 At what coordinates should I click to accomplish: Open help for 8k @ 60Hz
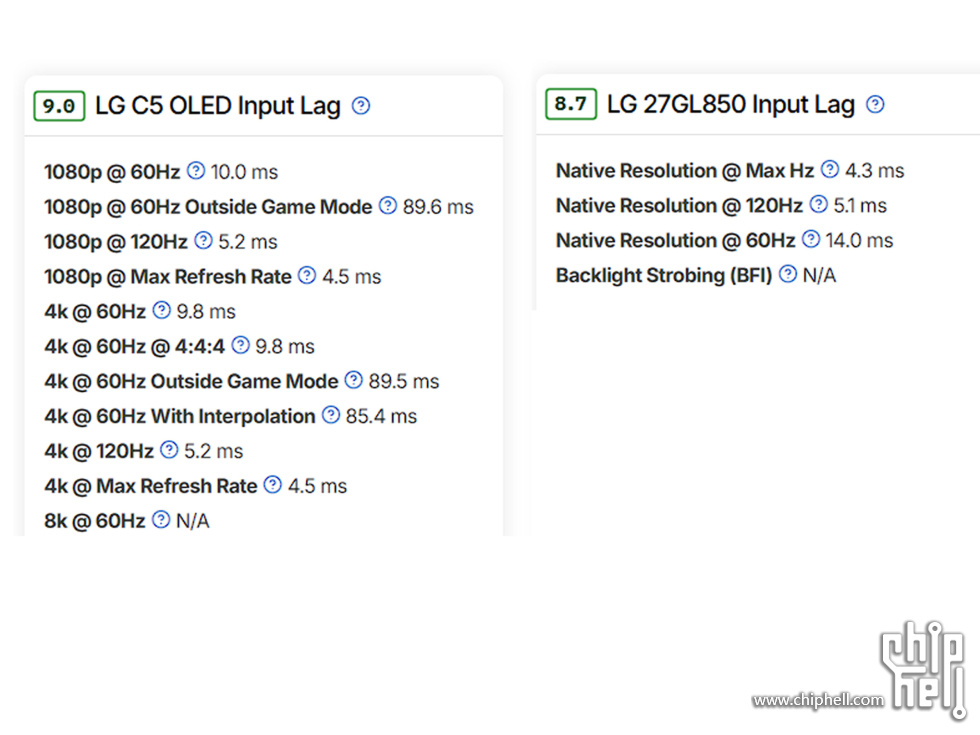click(161, 520)
